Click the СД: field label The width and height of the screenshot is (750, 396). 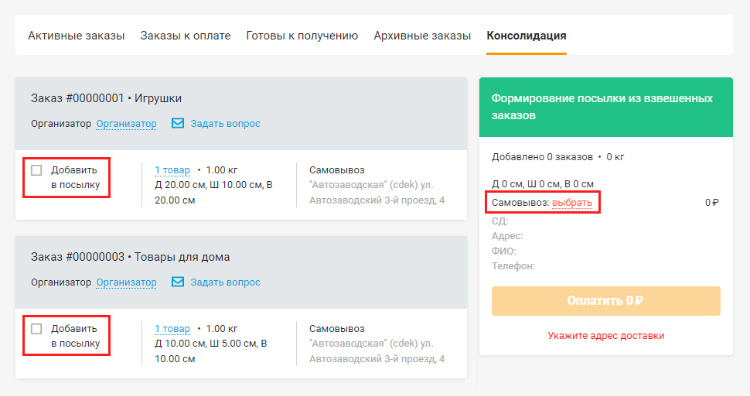(x=500, y=221)
